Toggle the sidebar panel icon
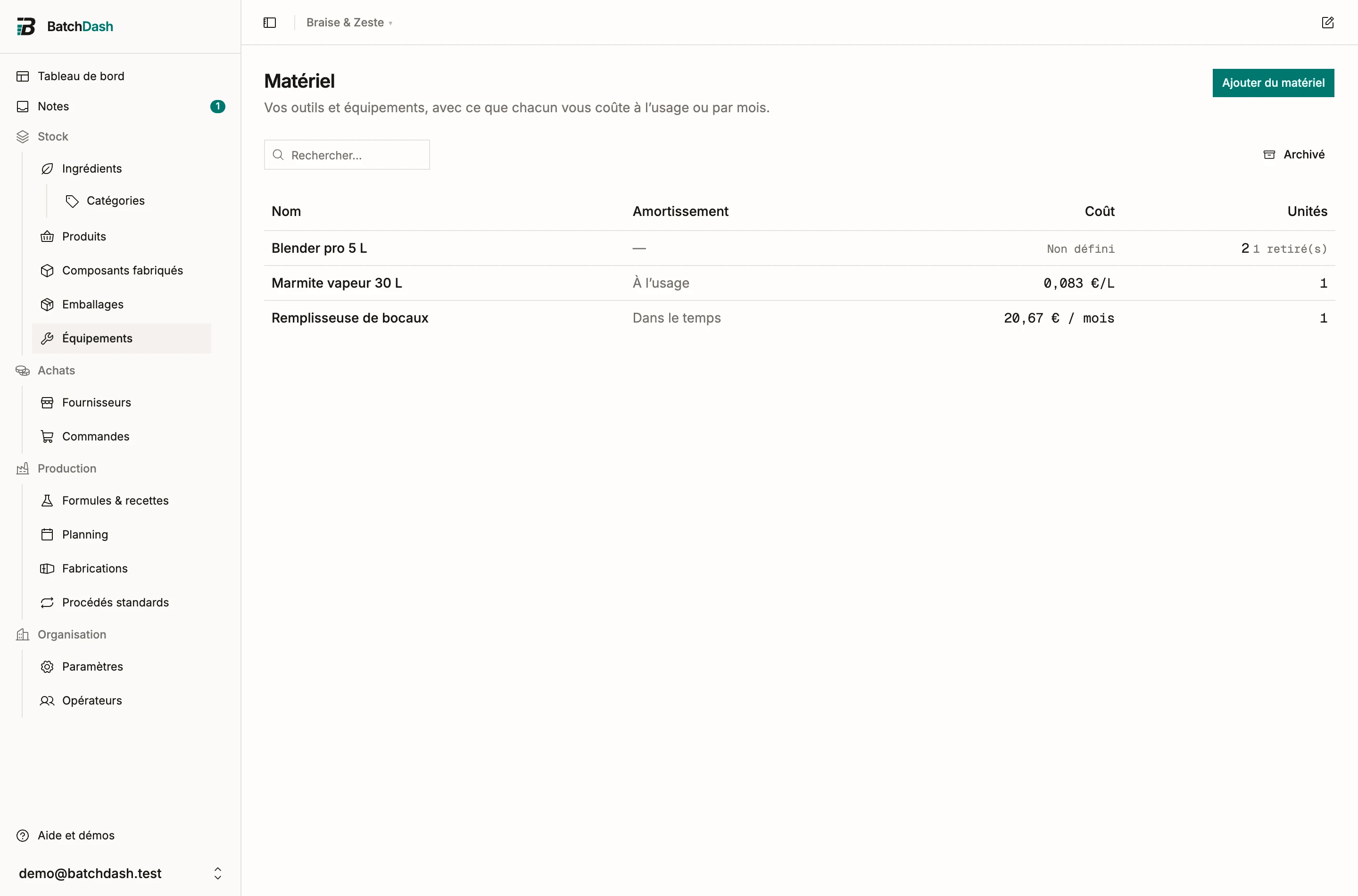Screen dimensions: 1358x896 (x=270, y=23)
